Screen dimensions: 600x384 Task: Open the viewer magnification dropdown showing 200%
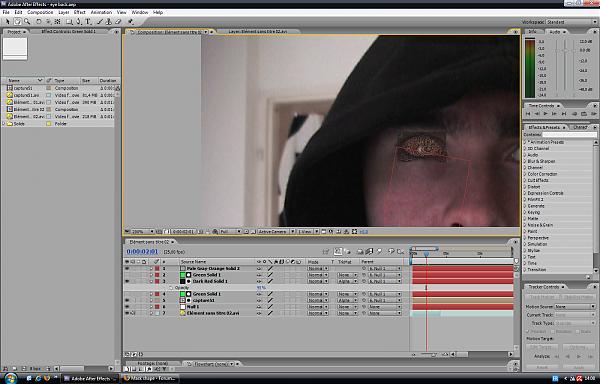pos(142,231)
